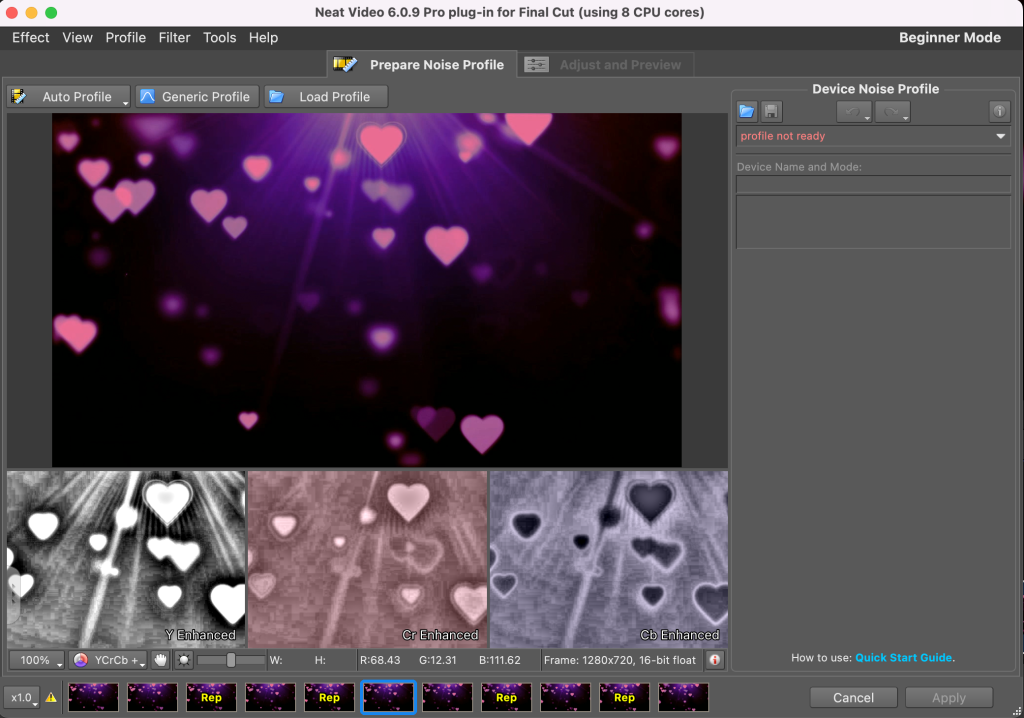Click the save profile floppy disk icon
The image size is (1024, 718).
[x=771, y=111]
